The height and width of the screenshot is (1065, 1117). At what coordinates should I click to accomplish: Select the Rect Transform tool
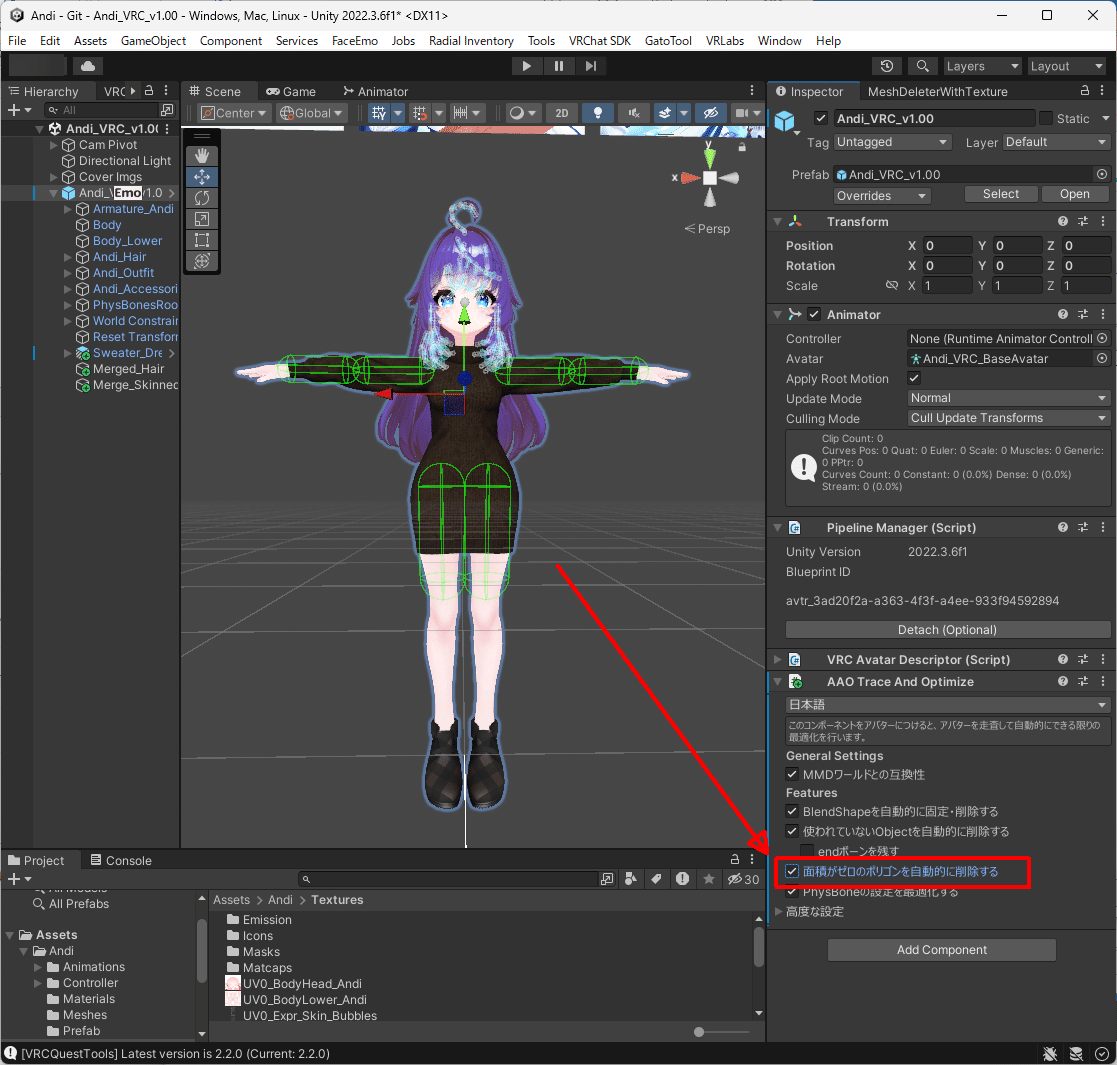tap(202, 240)
